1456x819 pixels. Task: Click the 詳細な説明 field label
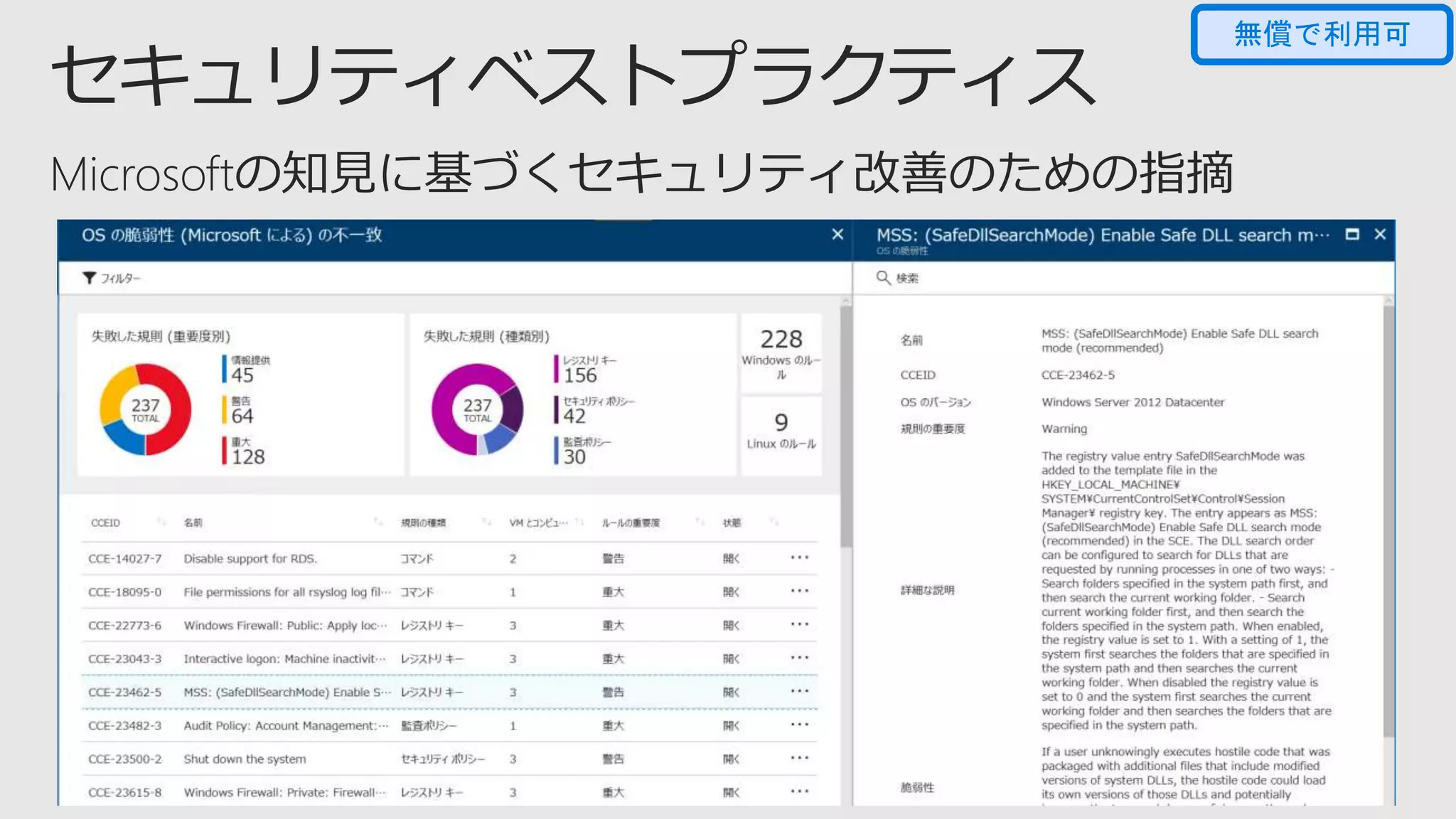pyautogui.click(x=927, y=590)
